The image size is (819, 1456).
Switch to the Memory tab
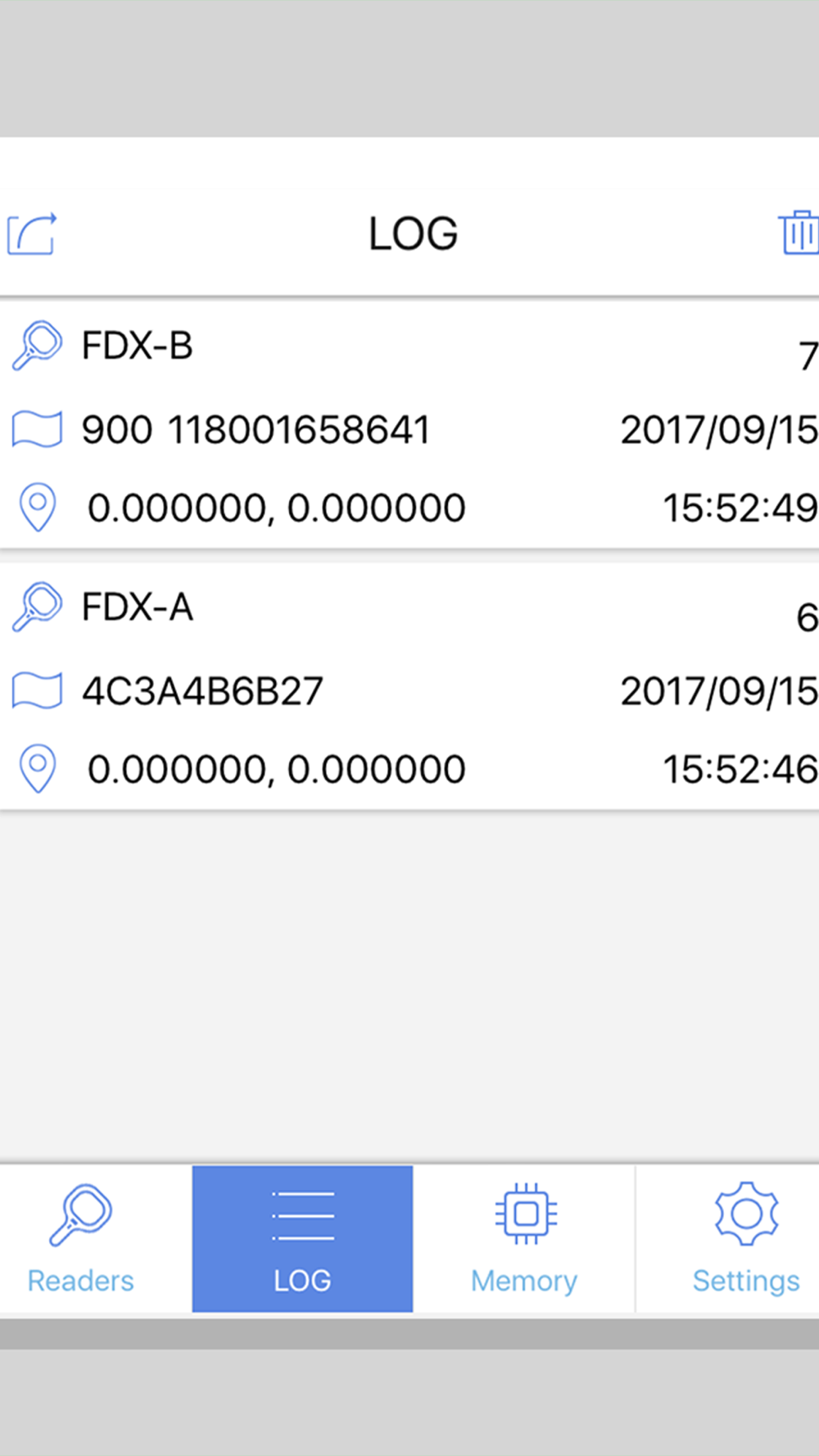524,1238
